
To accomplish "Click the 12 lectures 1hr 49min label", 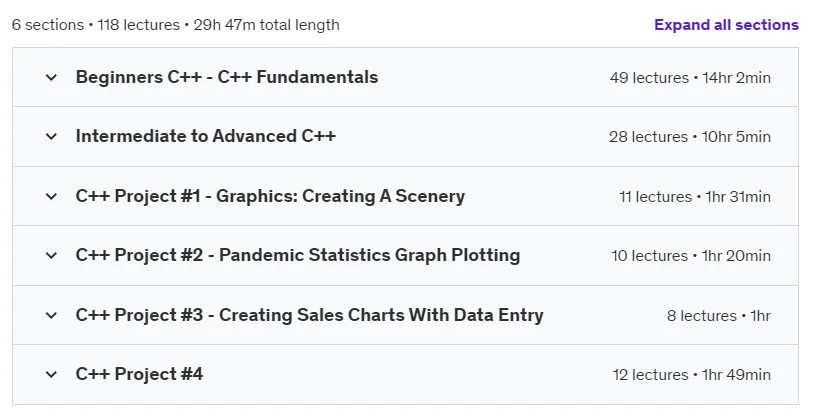I will (x=692, y=374).
